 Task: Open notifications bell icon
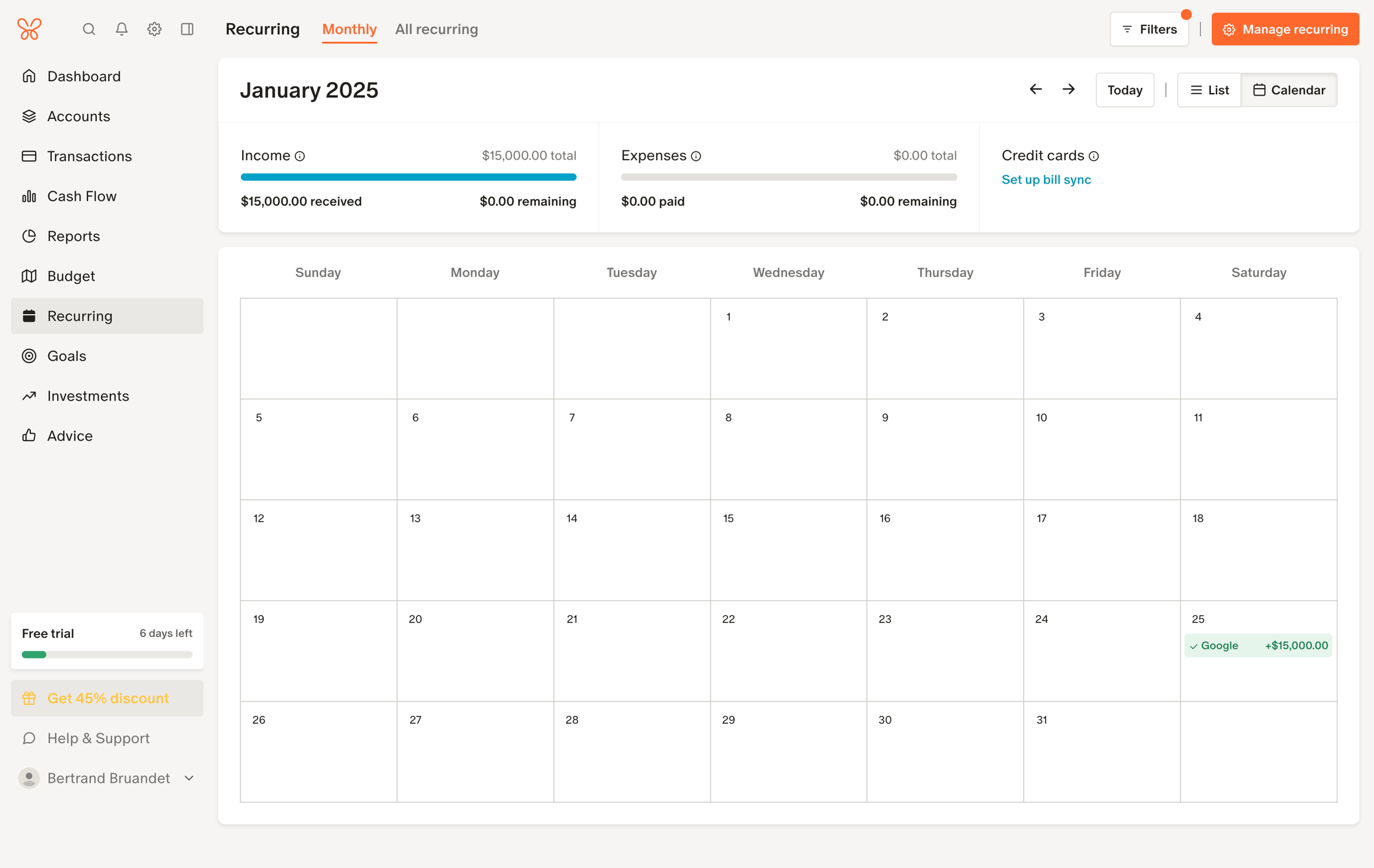[x=121, y=29]
